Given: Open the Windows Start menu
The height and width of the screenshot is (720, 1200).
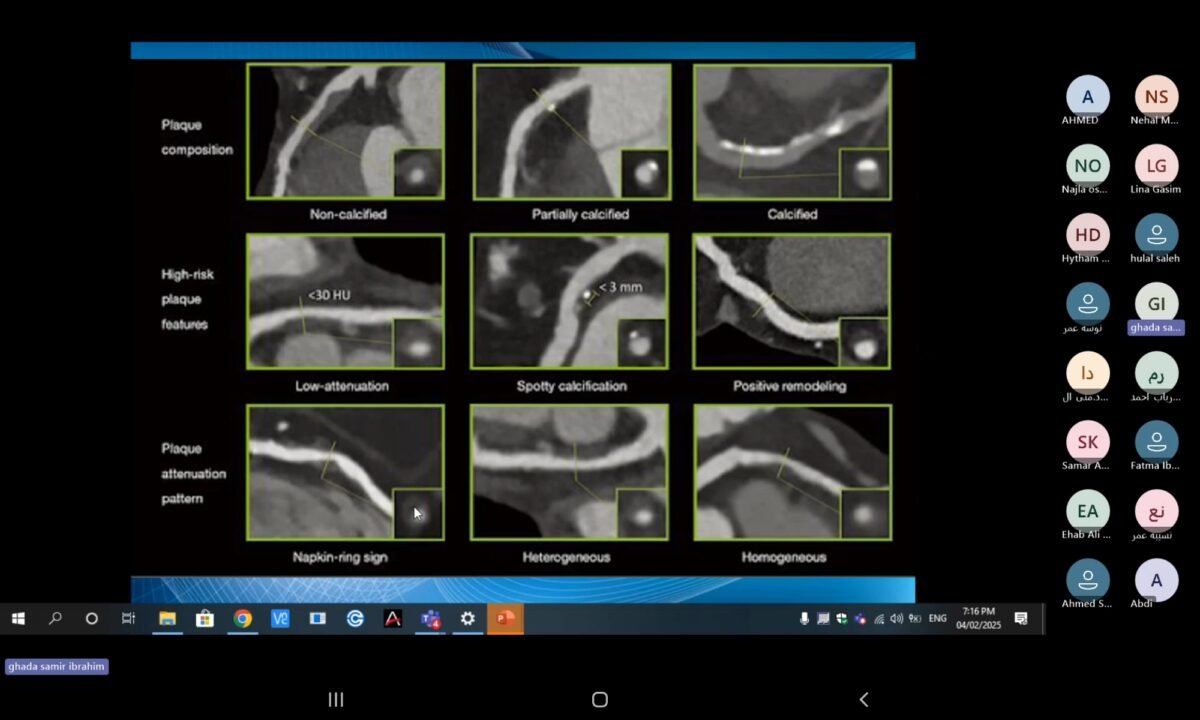Looking at the screenshot, I should (x=18, y=619).
